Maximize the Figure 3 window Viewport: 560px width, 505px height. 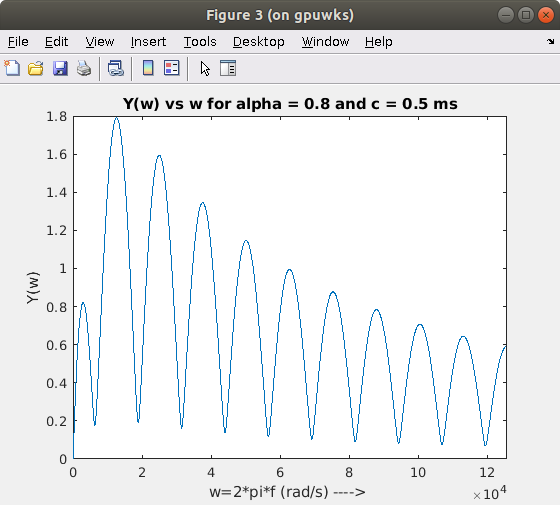click(x=526, y=15)
